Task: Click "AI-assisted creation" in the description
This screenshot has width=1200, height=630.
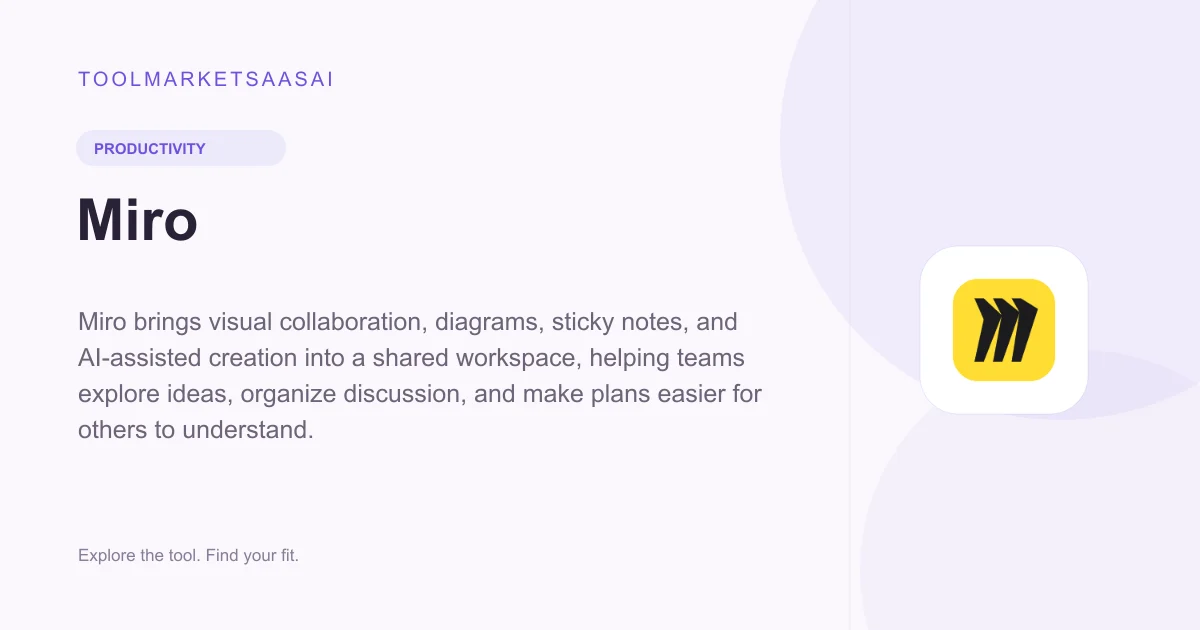Action: point(187,358)
